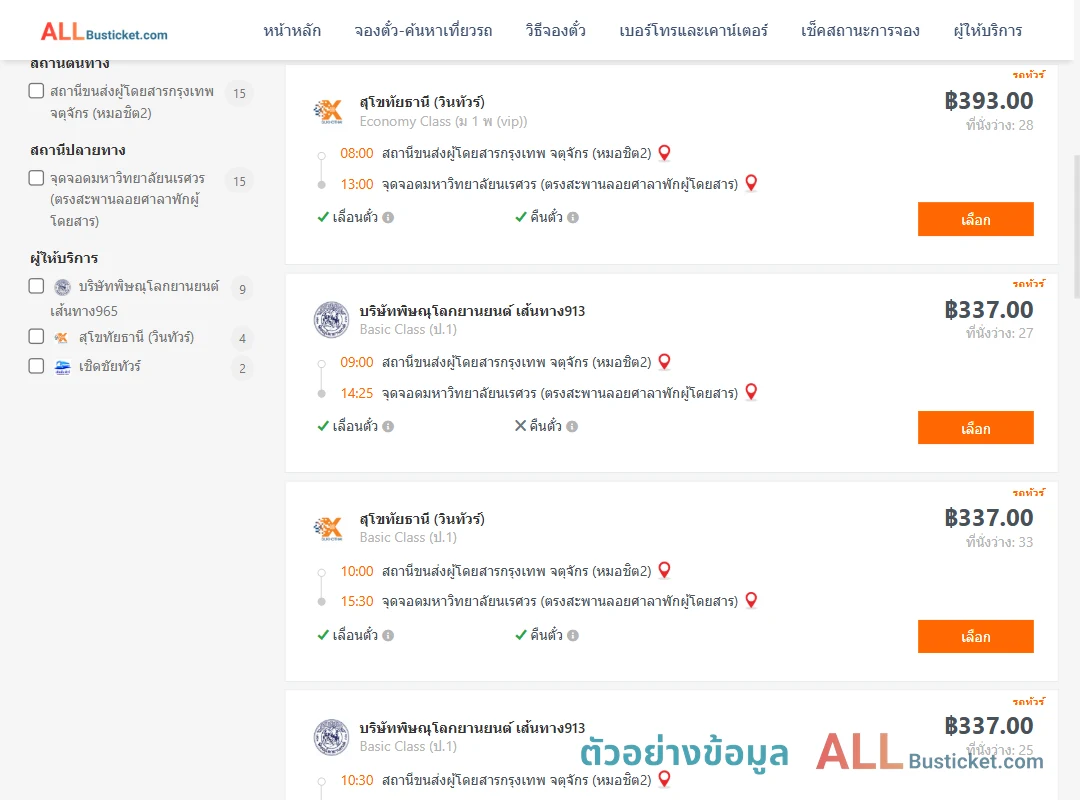Viewport: 1080px width, 800px height.
Task: Click Phitsanulok Yanyon icon in operator filter
Action: 63,287
